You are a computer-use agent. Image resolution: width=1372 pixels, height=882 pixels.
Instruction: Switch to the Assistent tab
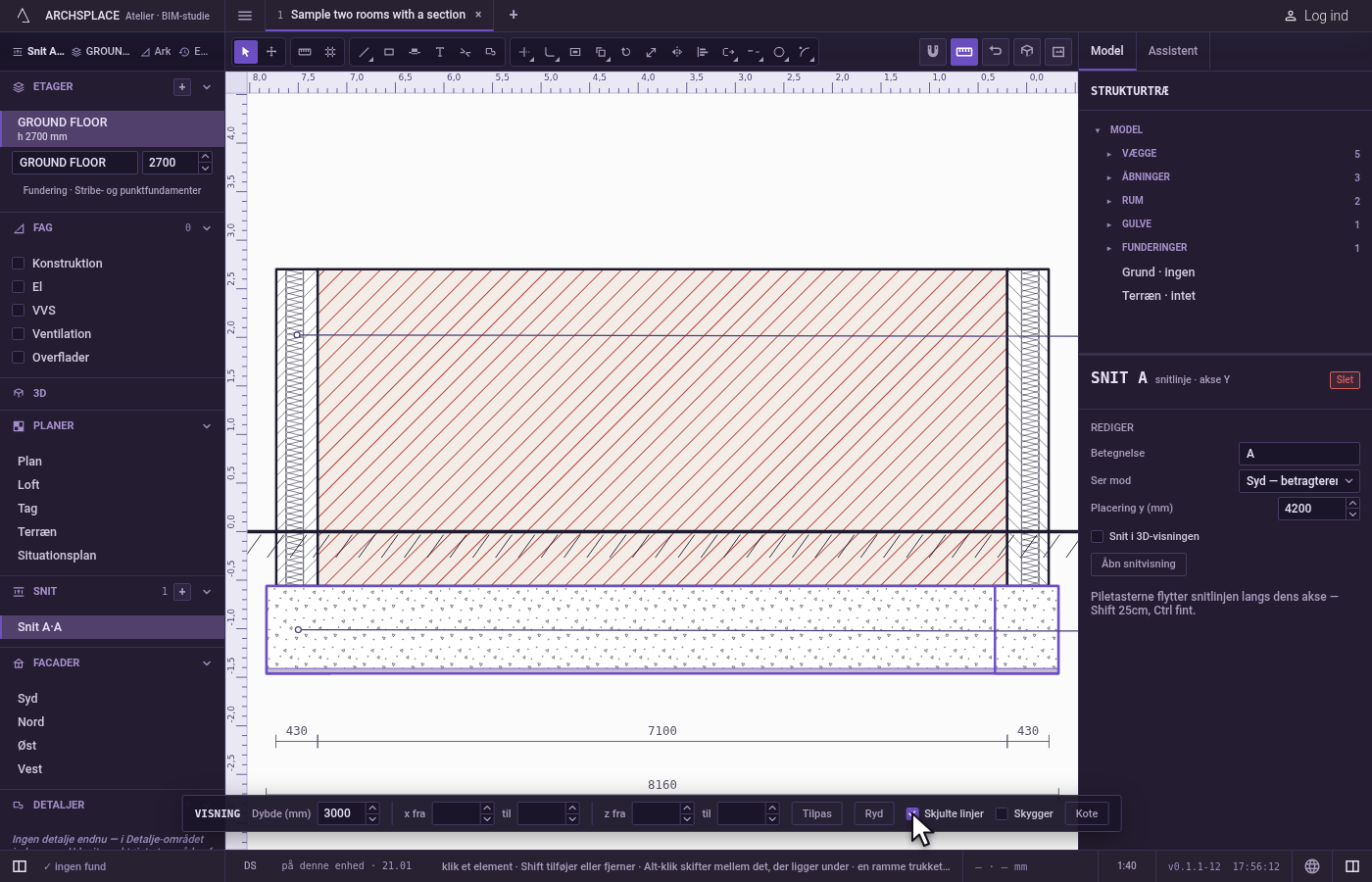tap(1173, 51)
